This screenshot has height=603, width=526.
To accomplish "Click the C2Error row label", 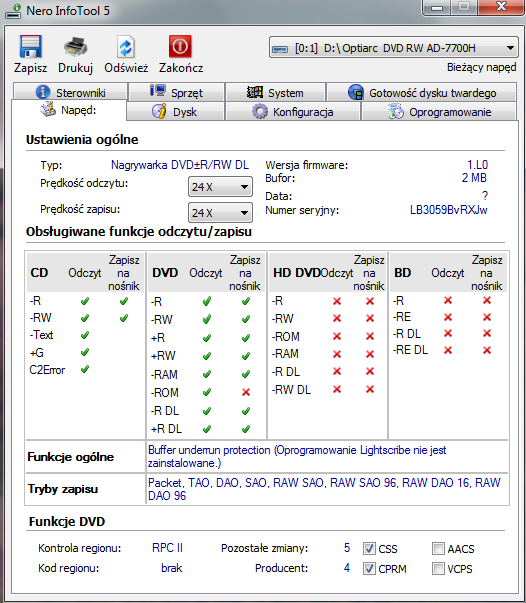I will 47,370.
